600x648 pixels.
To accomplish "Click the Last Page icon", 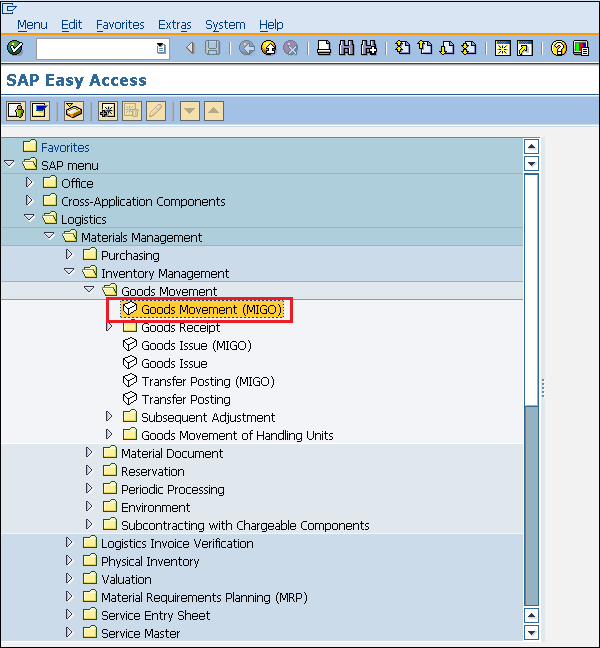I will click(469, 48).
